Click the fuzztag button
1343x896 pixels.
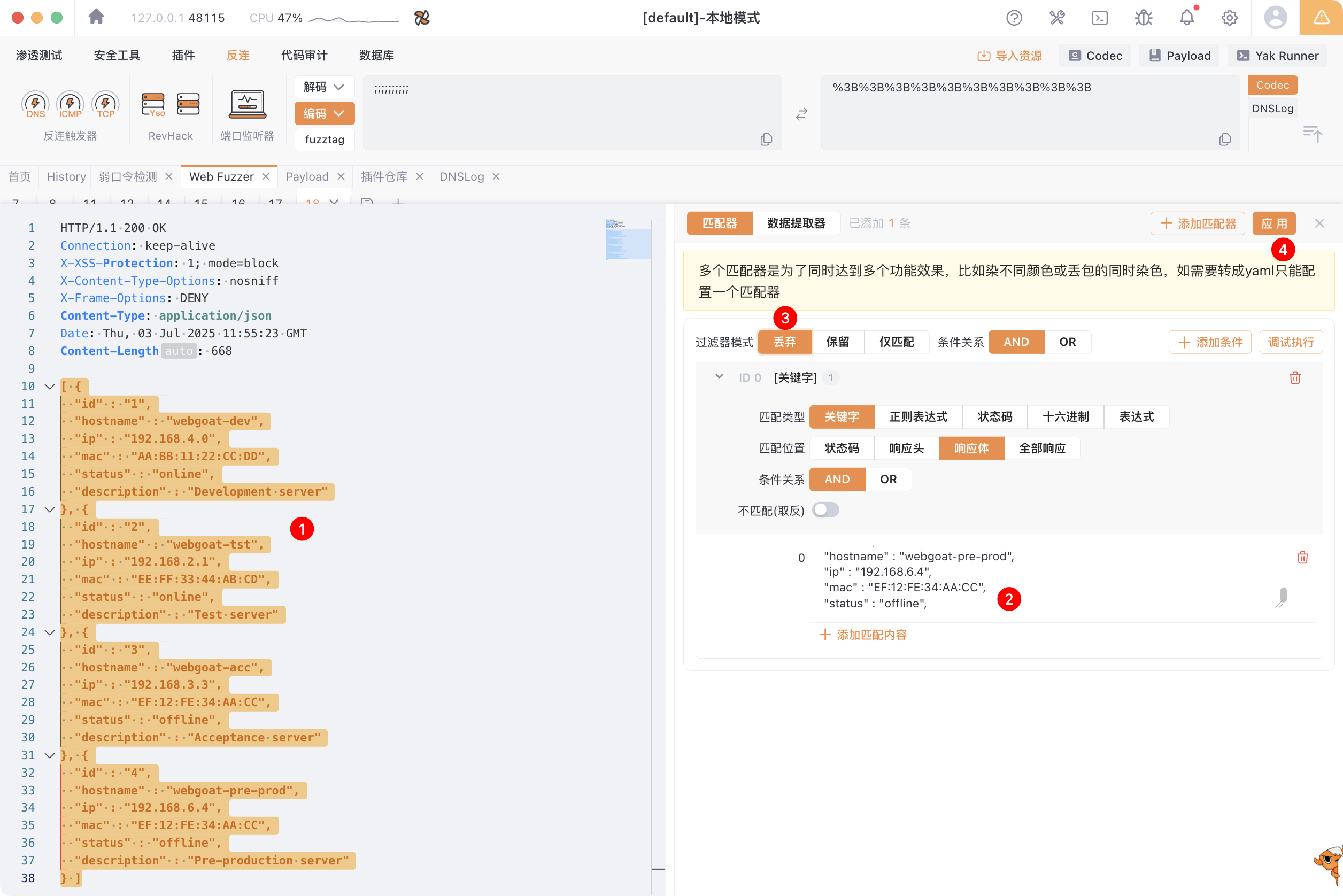coord(324,140)
